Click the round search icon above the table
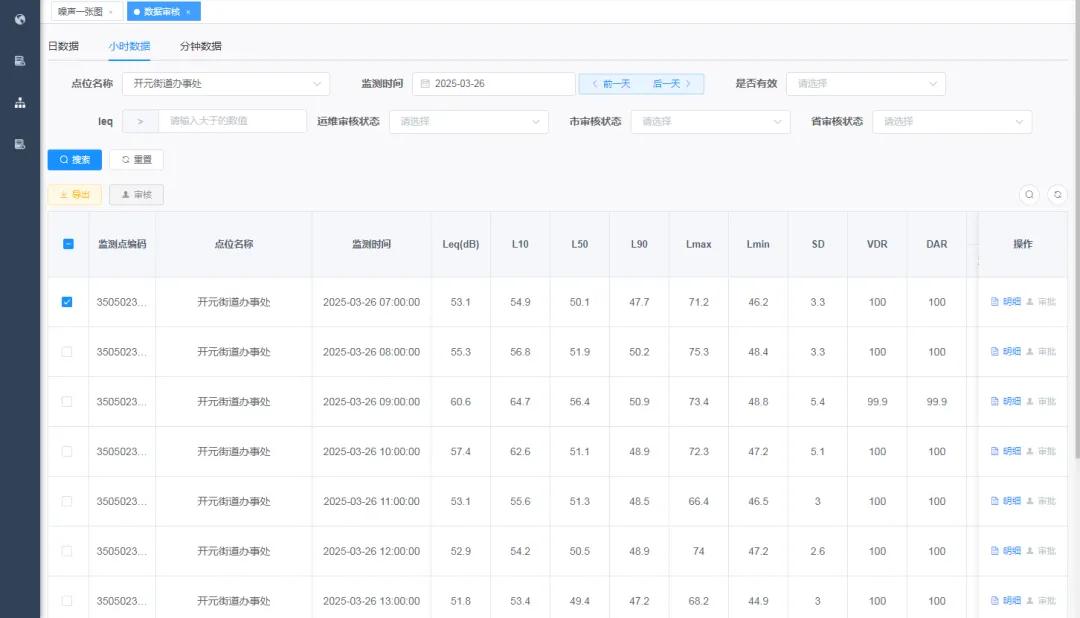Viewport: 1080px width, 618px height. 1029,194
